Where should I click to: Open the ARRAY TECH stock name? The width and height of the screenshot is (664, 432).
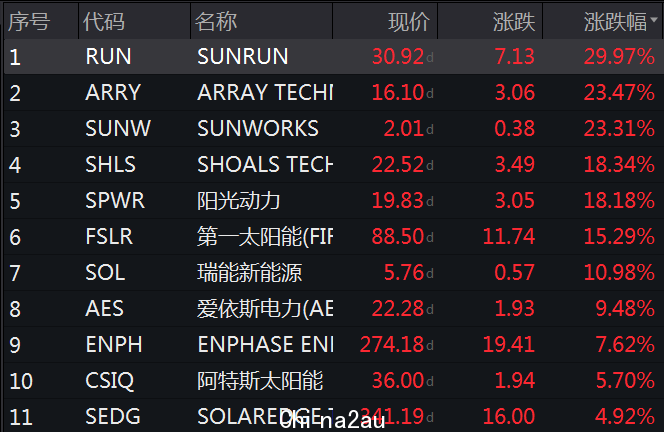[265, 92]
